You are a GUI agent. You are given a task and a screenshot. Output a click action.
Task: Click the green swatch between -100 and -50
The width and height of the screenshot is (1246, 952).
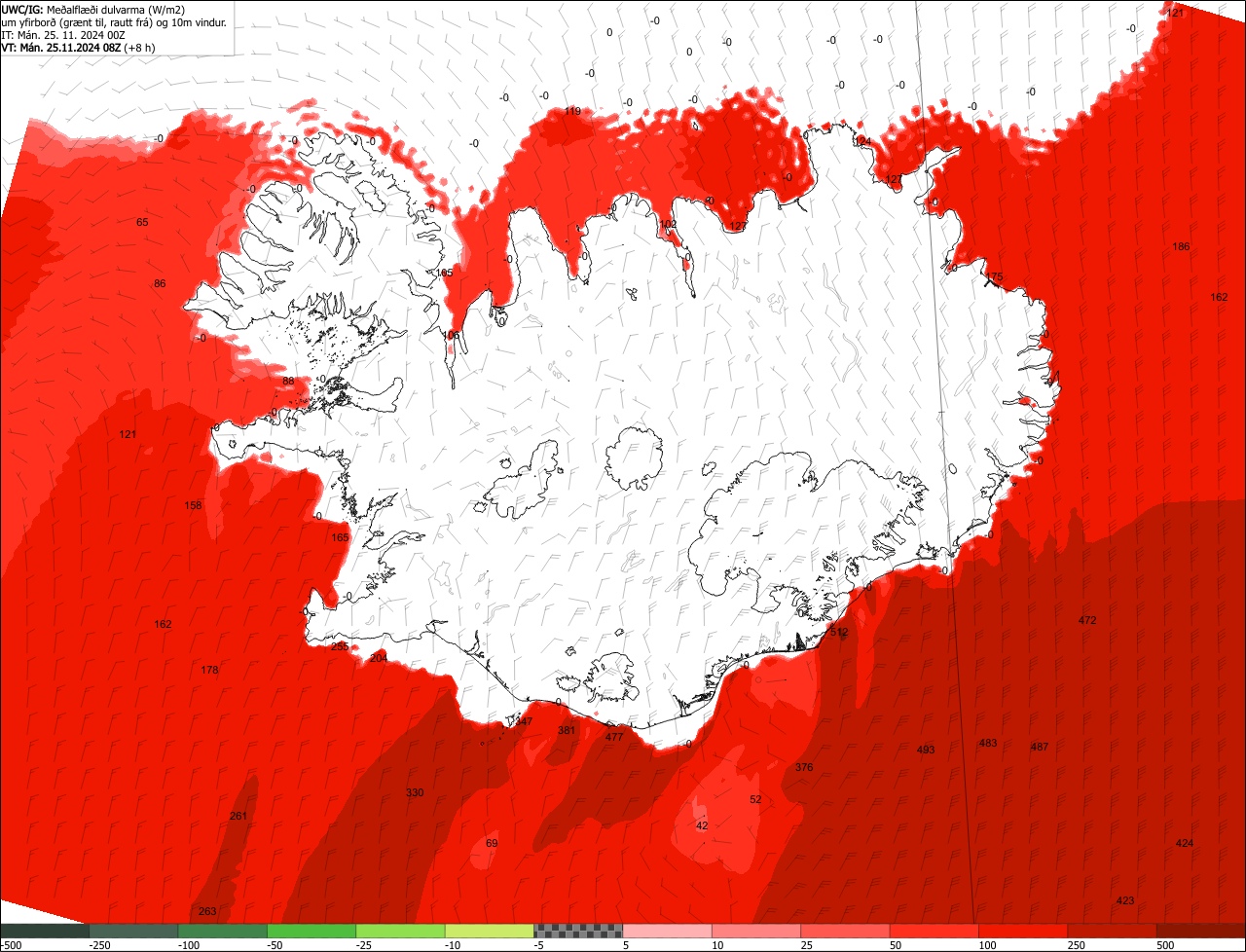[x=223, y=931]
